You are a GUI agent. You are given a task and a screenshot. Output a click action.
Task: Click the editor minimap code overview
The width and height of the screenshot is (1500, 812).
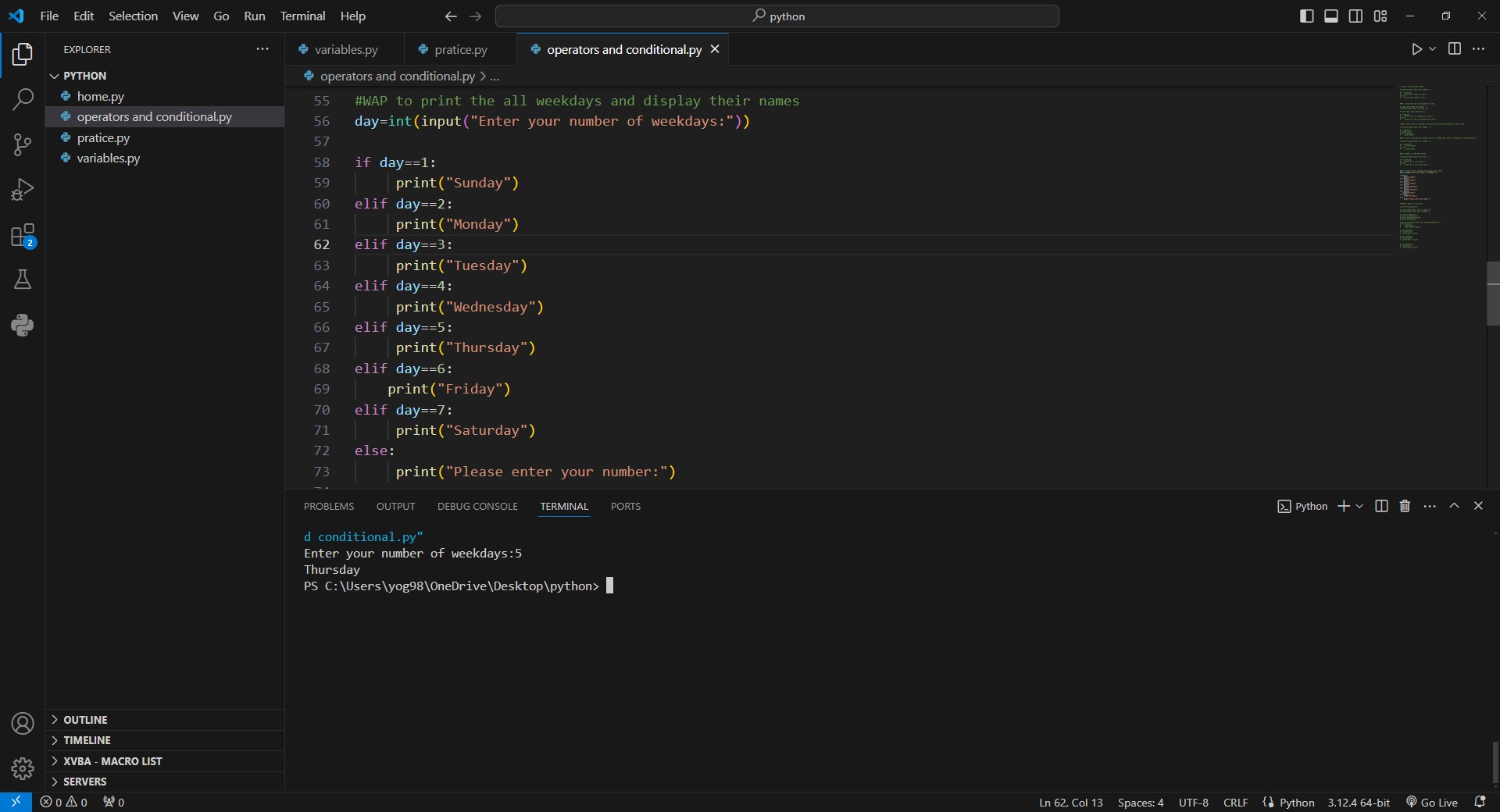pos(1439,168)
